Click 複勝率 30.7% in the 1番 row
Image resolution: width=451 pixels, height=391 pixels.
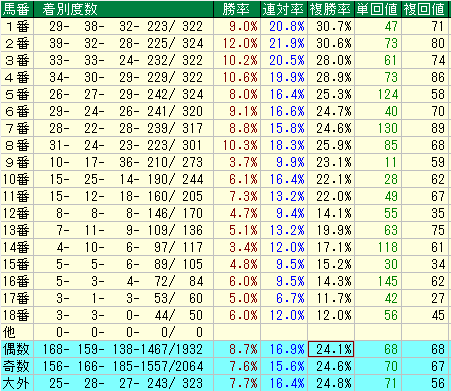click(x=331, y=26)
